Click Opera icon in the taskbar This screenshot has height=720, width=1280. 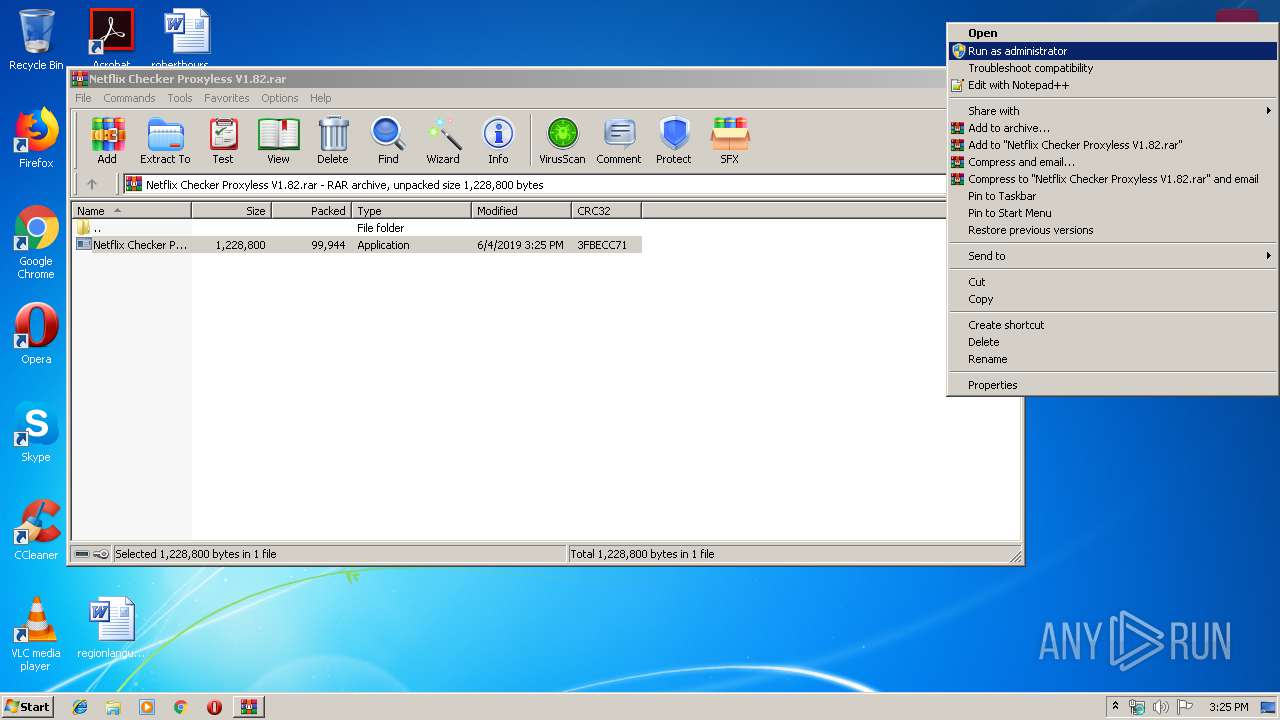point(214,707)
